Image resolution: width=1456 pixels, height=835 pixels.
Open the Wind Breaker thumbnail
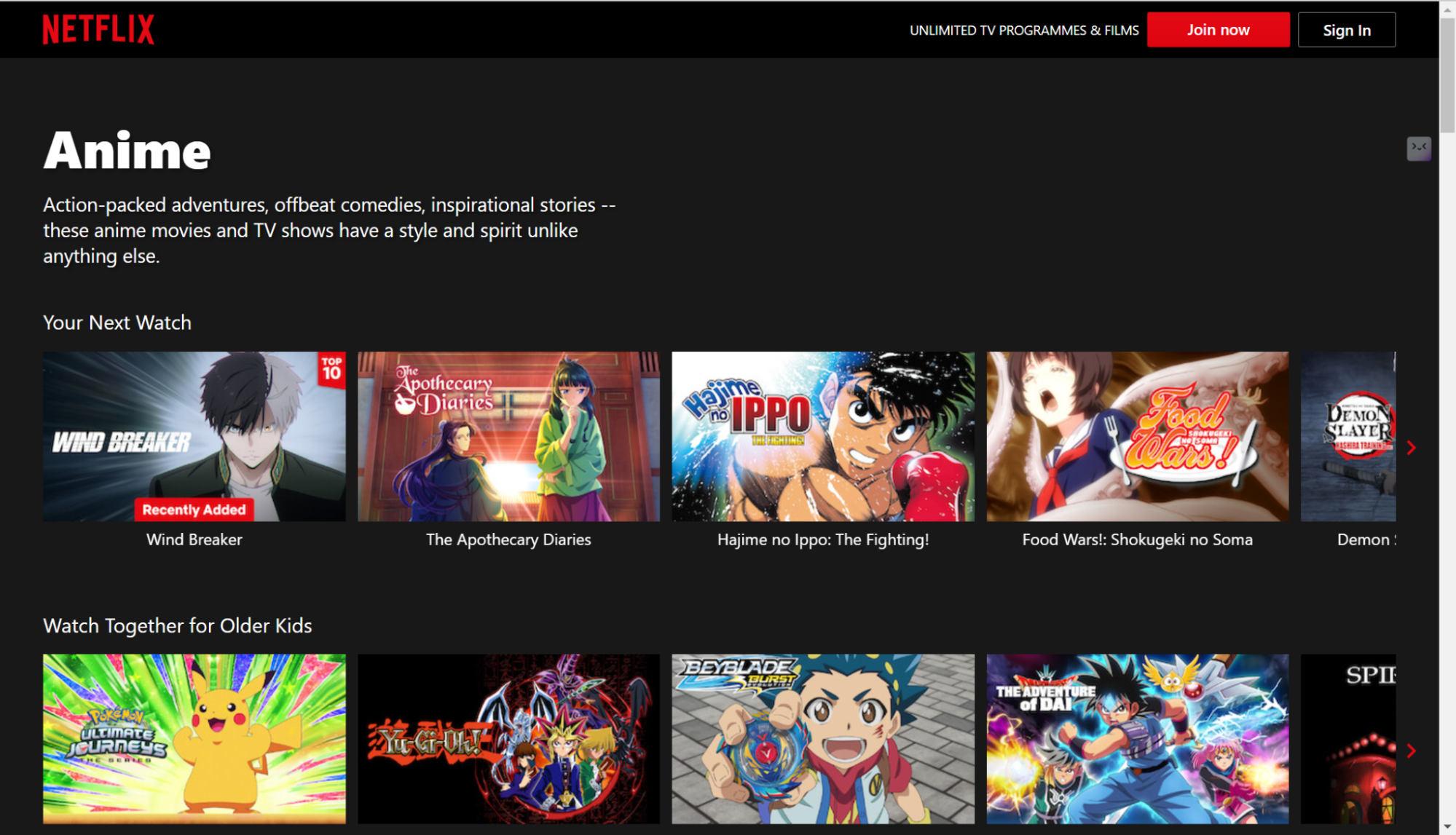point(194,436)
